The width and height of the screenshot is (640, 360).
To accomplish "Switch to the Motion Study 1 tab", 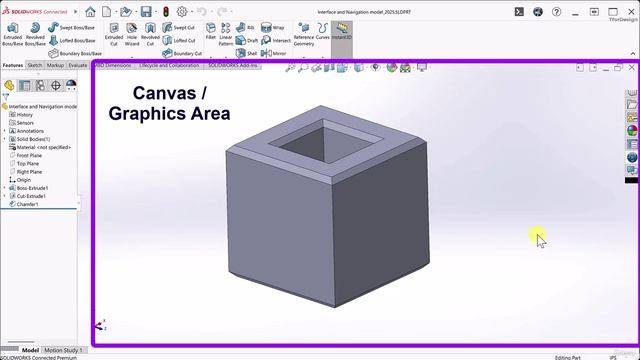I will pos(63,350).
